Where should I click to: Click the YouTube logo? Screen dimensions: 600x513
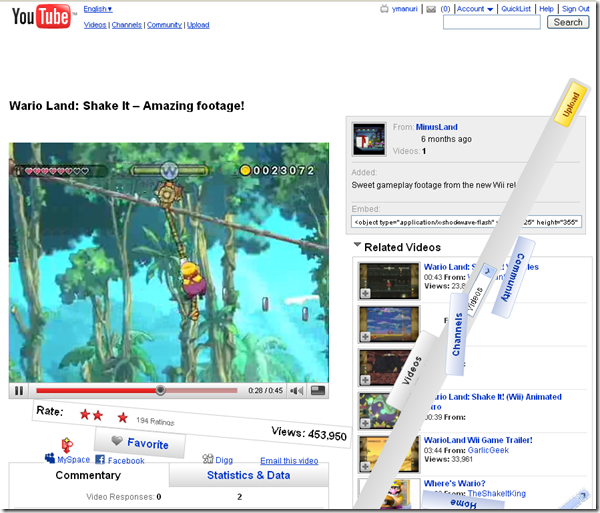[x=41, y=16]
